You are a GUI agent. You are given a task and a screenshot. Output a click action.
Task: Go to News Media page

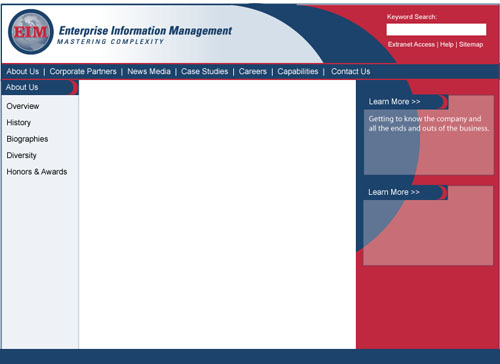(x=149, y=71)
